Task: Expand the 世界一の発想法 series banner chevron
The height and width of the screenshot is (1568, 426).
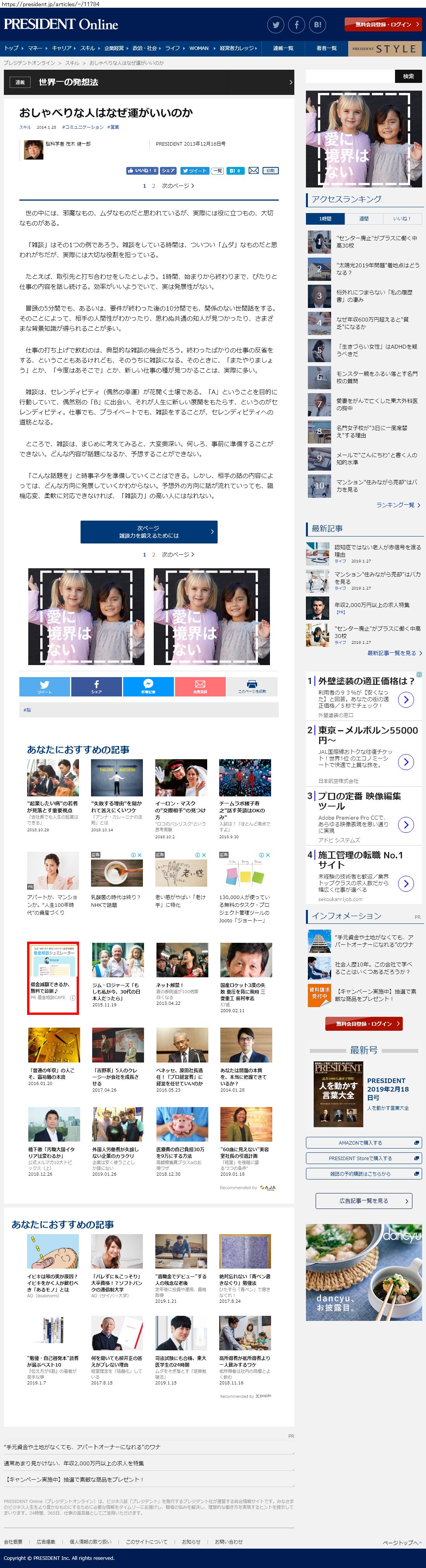Action: 290,82
